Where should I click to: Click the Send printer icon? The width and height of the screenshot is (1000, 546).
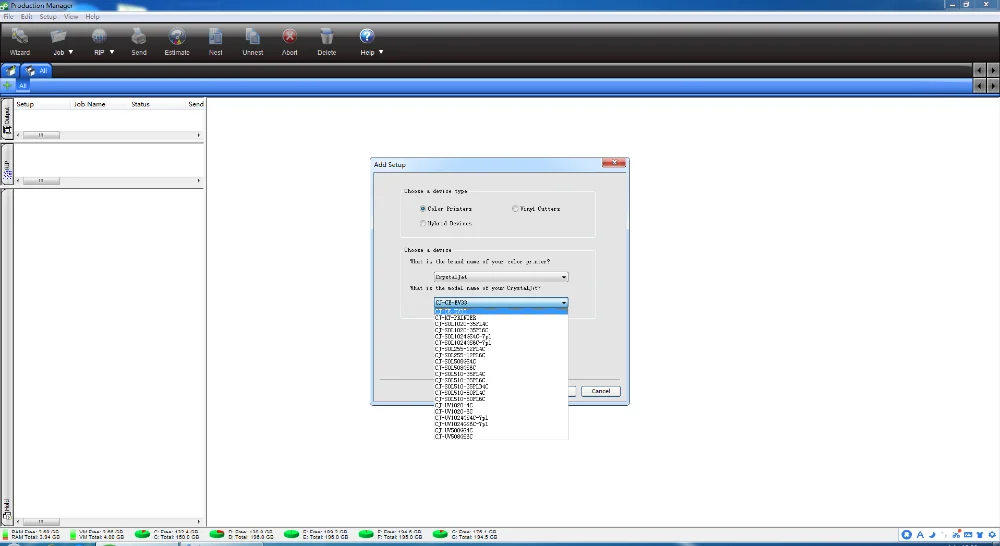tap(138, 36)
